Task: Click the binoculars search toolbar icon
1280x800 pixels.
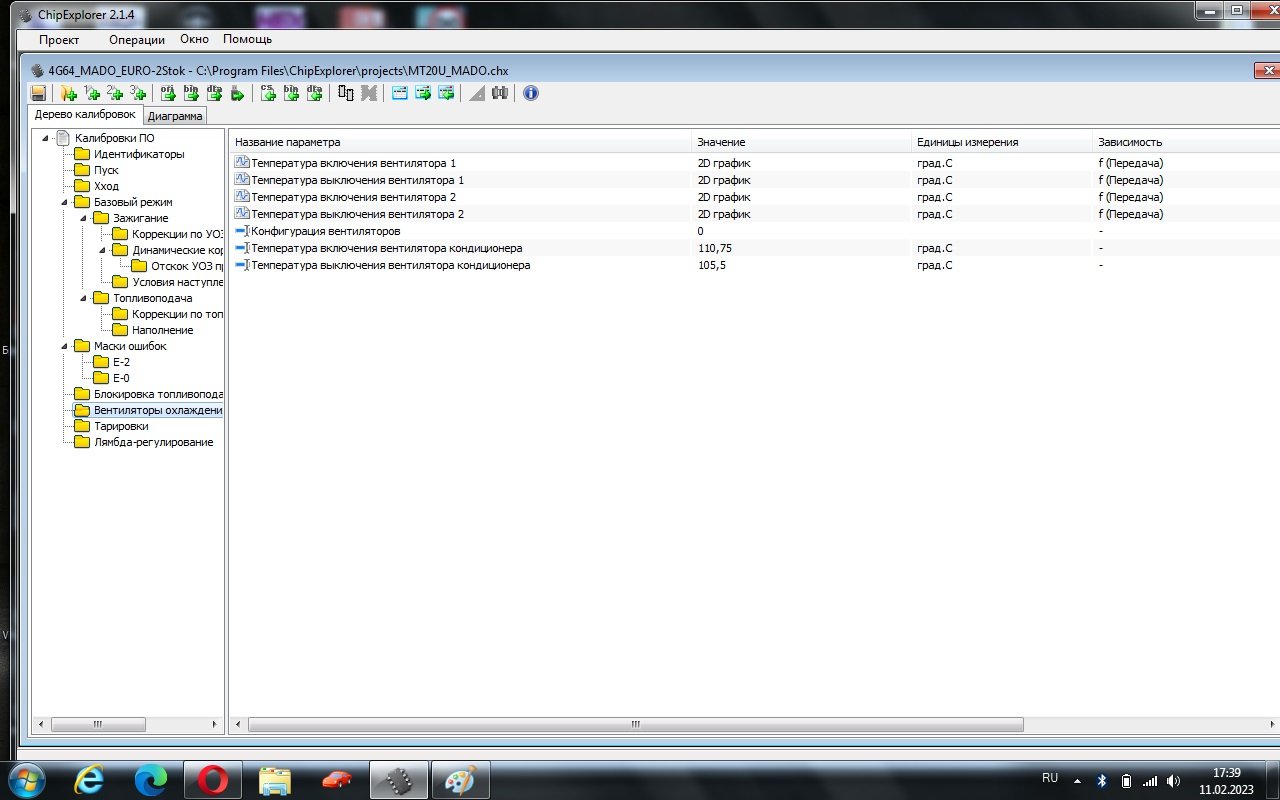Action: click(x=500, y=93)
